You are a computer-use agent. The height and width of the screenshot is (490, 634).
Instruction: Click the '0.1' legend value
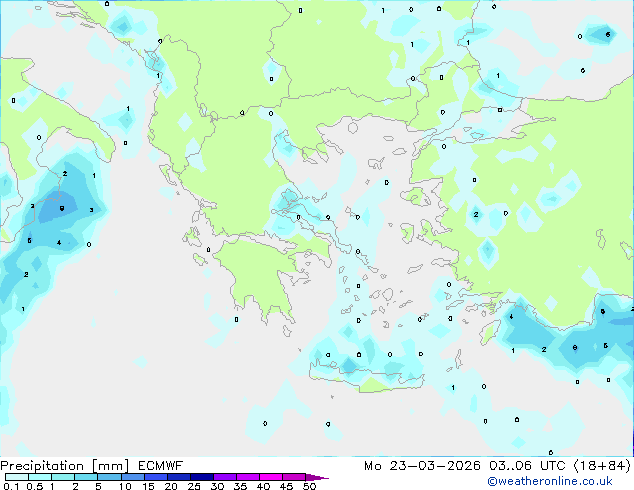pos(11,486)
